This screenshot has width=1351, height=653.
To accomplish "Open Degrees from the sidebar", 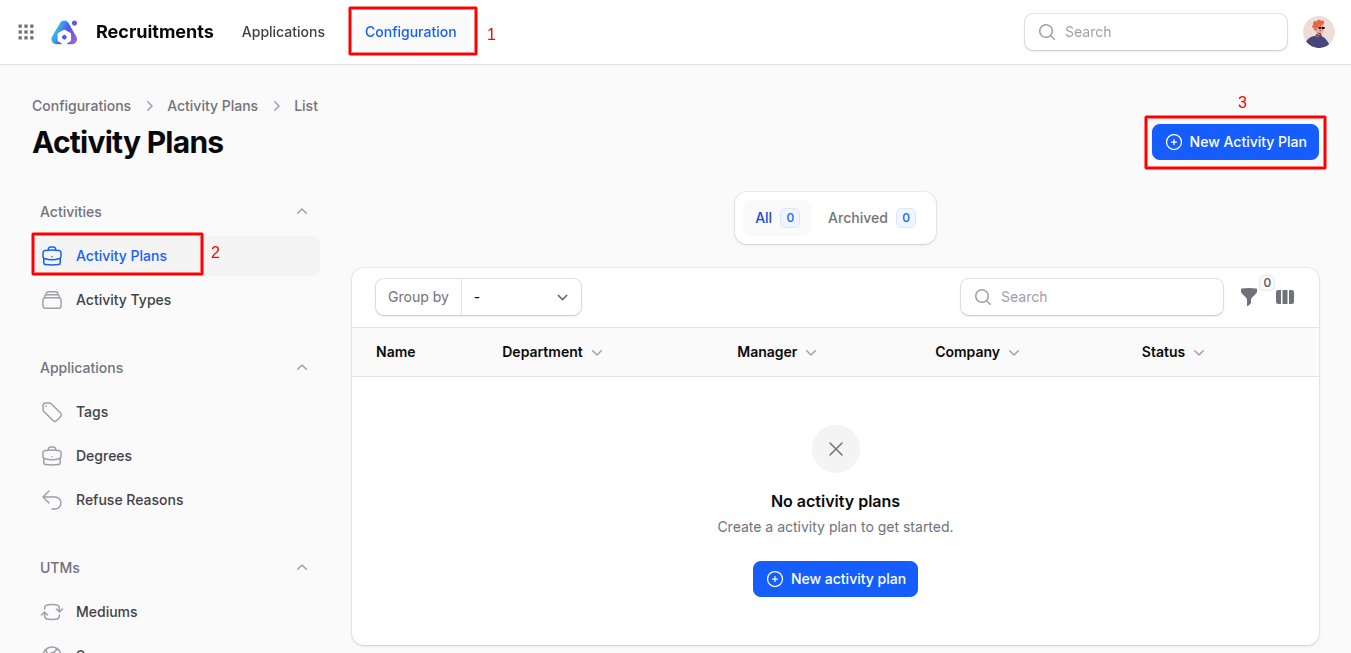I will coord(104,456).
